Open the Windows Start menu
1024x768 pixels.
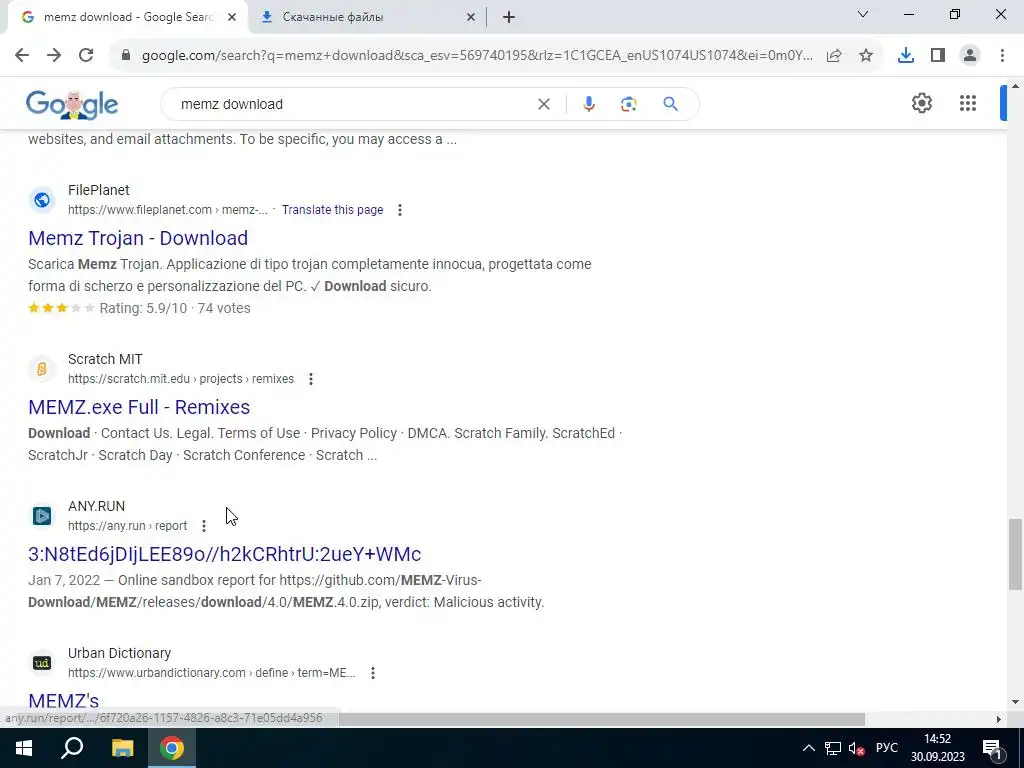[24, 748]
